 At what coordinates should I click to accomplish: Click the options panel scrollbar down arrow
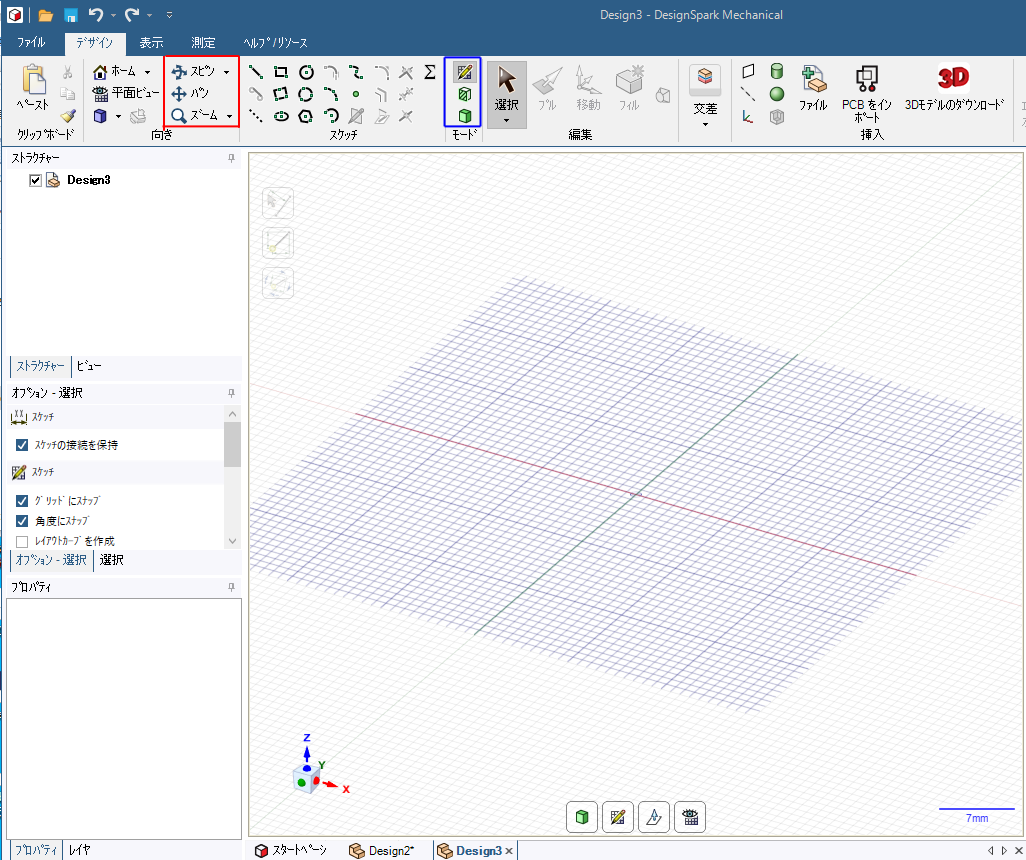tap(232, 541)
